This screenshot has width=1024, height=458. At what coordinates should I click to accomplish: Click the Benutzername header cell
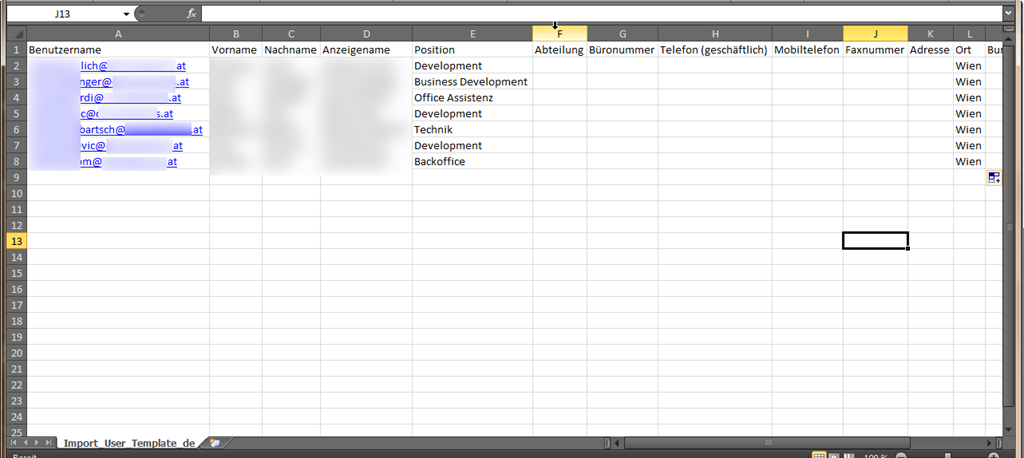pos(118,50)
